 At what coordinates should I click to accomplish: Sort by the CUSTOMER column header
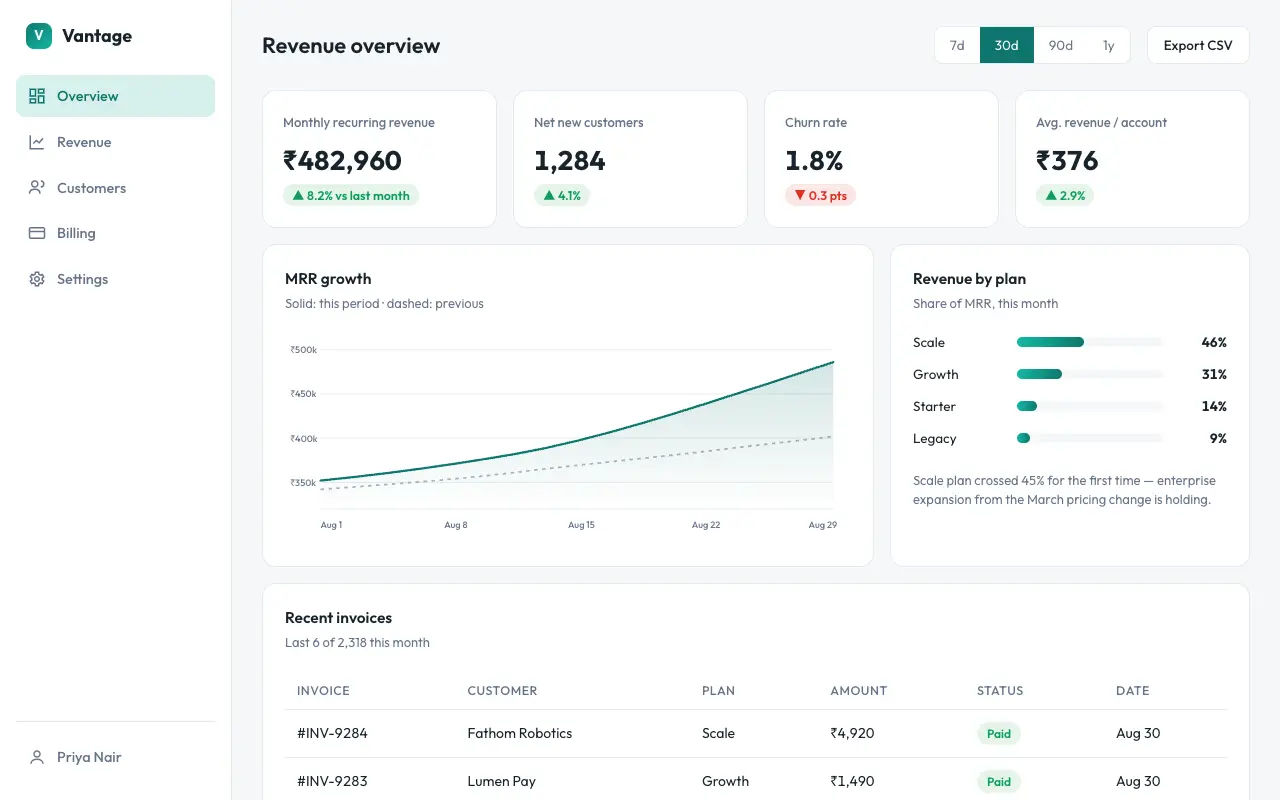click(502, 691)
